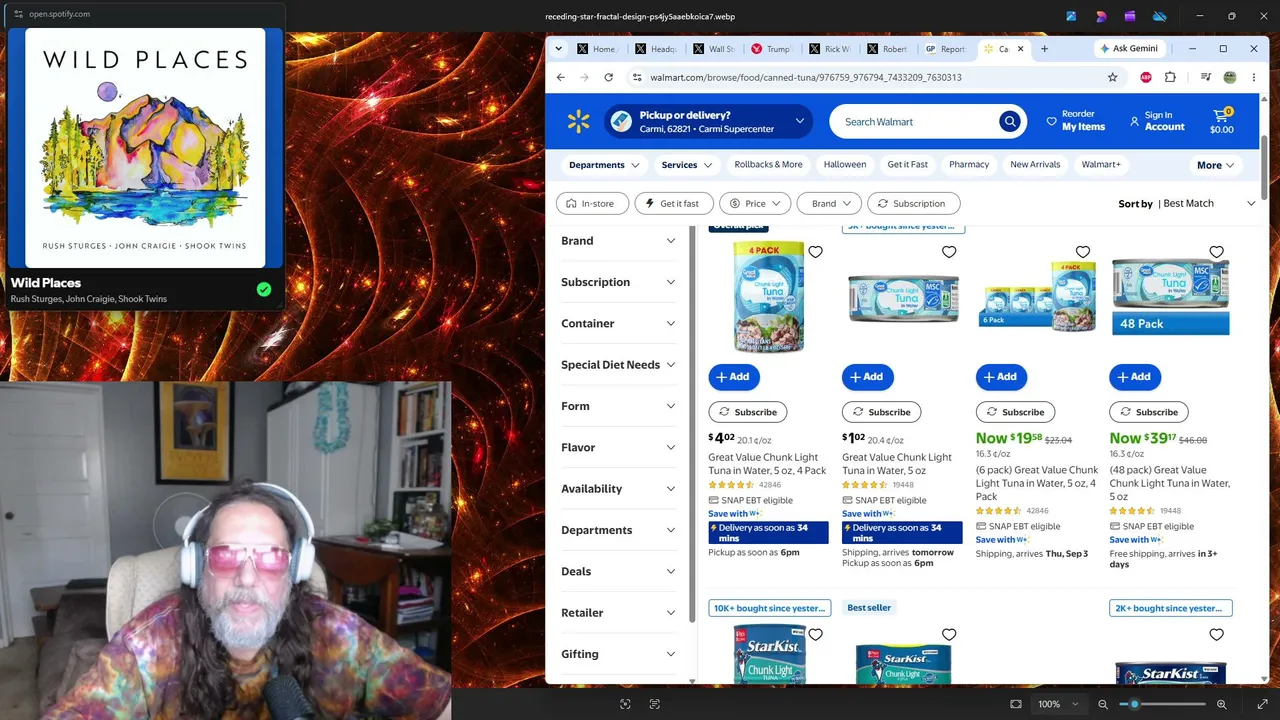Open the Chrome extensions puzzle menu

click(1170, 77)
